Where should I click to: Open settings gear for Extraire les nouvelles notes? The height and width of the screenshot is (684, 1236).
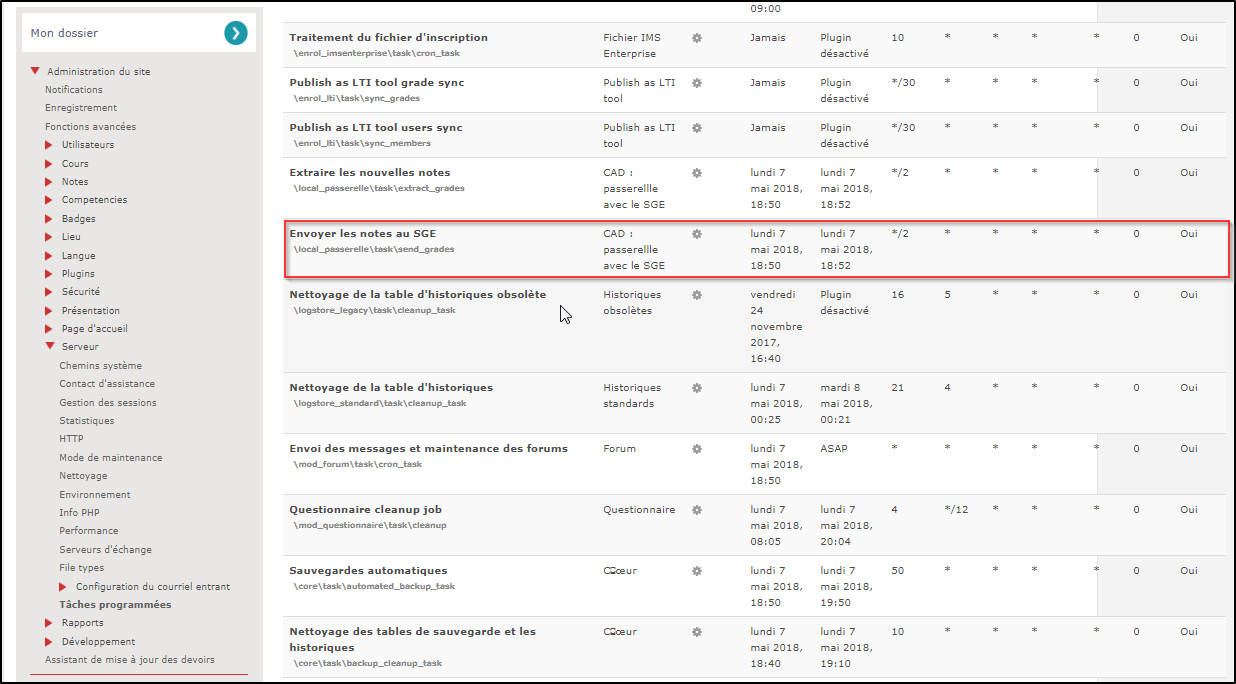(697, 173)
